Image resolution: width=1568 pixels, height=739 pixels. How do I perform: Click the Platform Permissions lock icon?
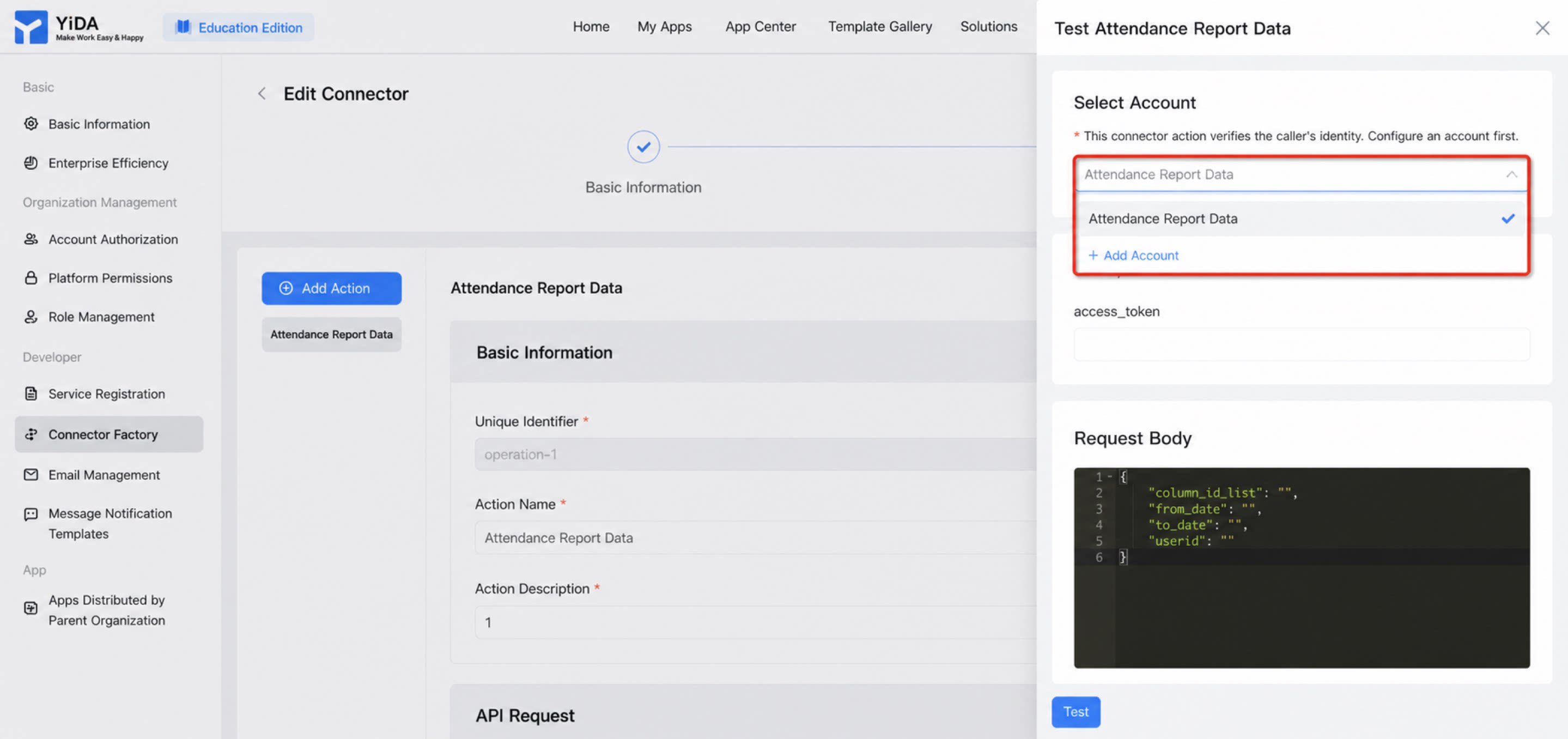pyautogui.click(x=31, y=278)
